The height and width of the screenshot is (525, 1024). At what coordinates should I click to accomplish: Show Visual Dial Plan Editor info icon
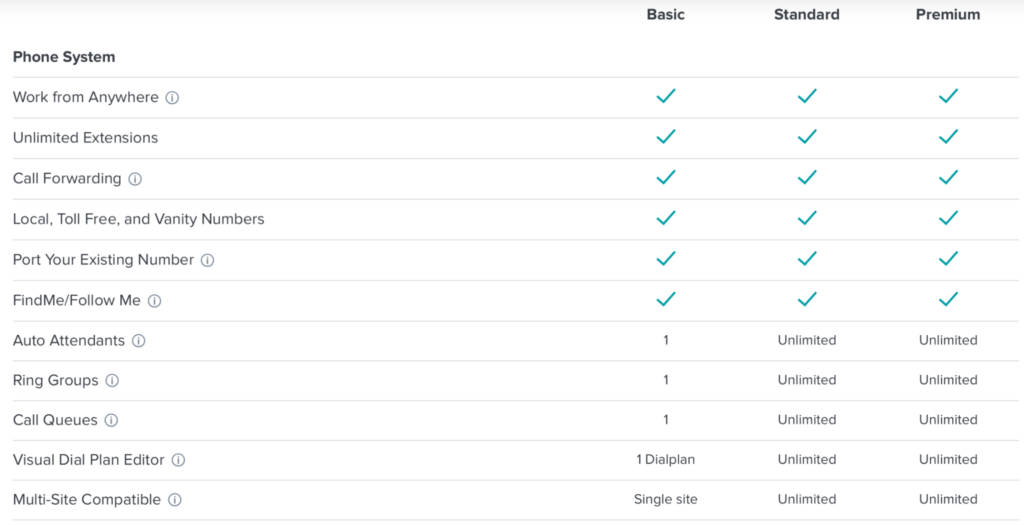tap(178, 460)
